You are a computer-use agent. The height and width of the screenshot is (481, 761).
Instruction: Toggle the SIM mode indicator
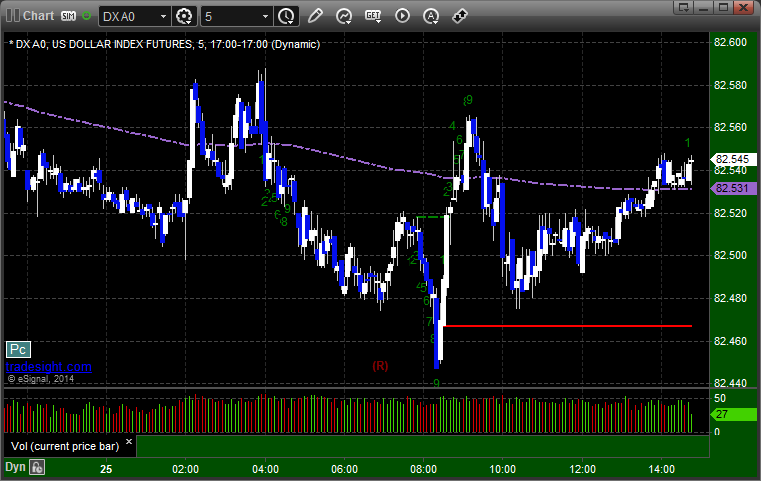pyautogui.click(x=68, y=16)
